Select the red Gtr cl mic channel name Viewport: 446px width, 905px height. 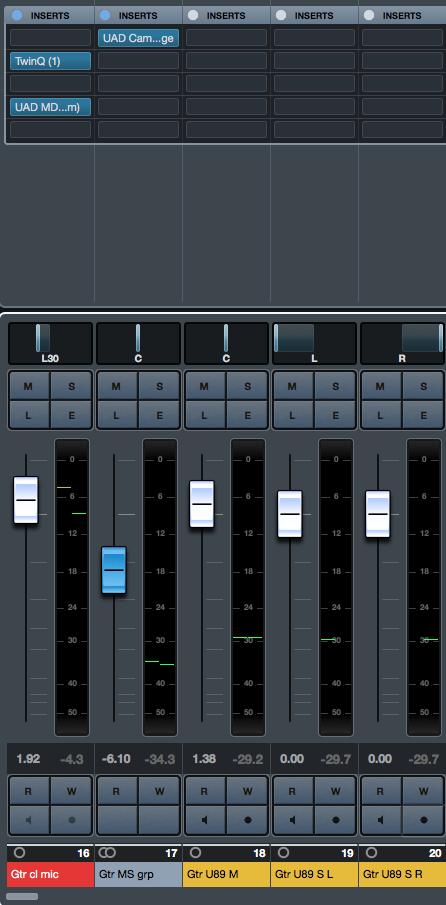pyautogui.click(x=50, y=874)
